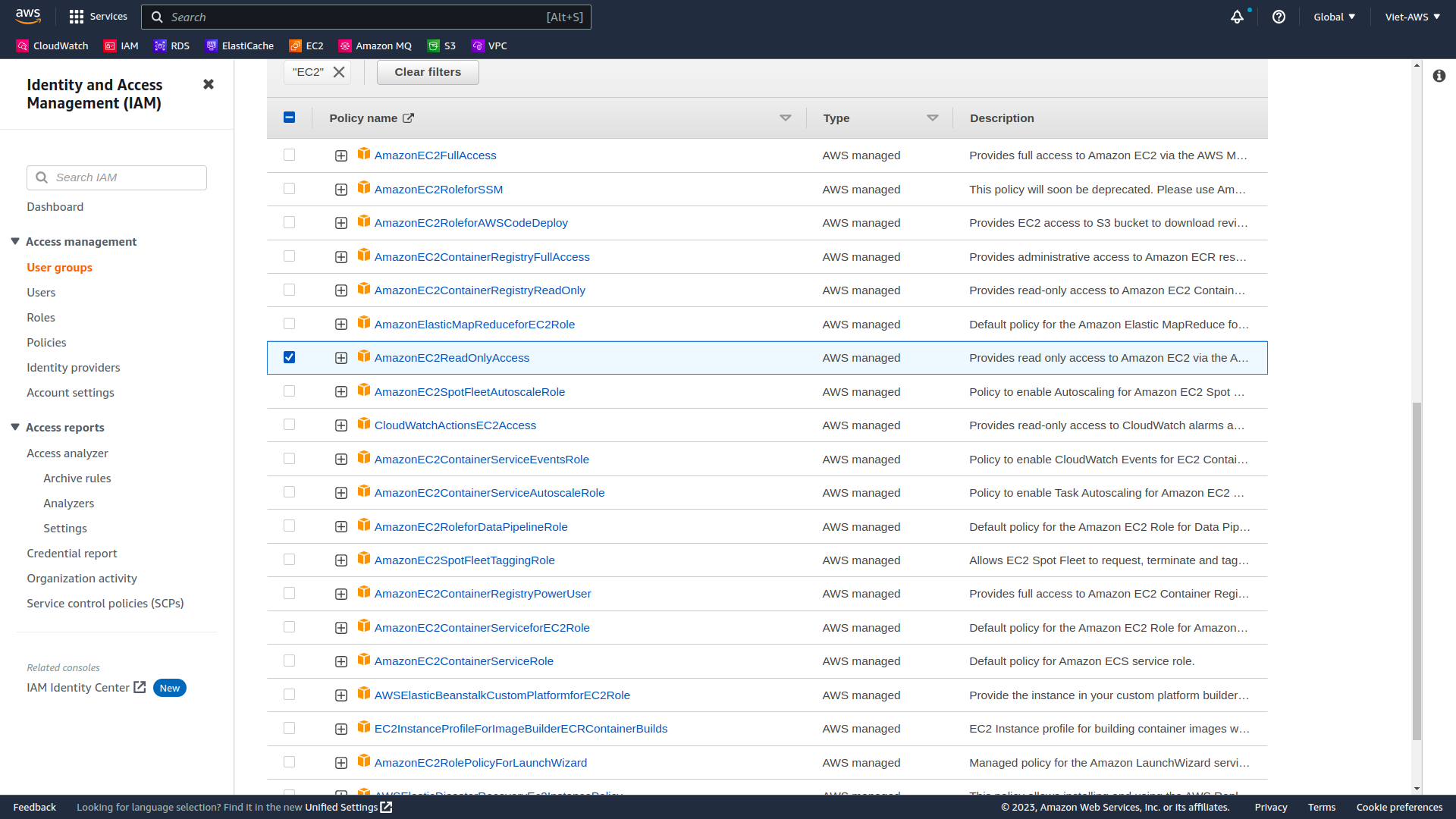Check the AmazonEC2FullAccess policy checkbox

(289, 155)
